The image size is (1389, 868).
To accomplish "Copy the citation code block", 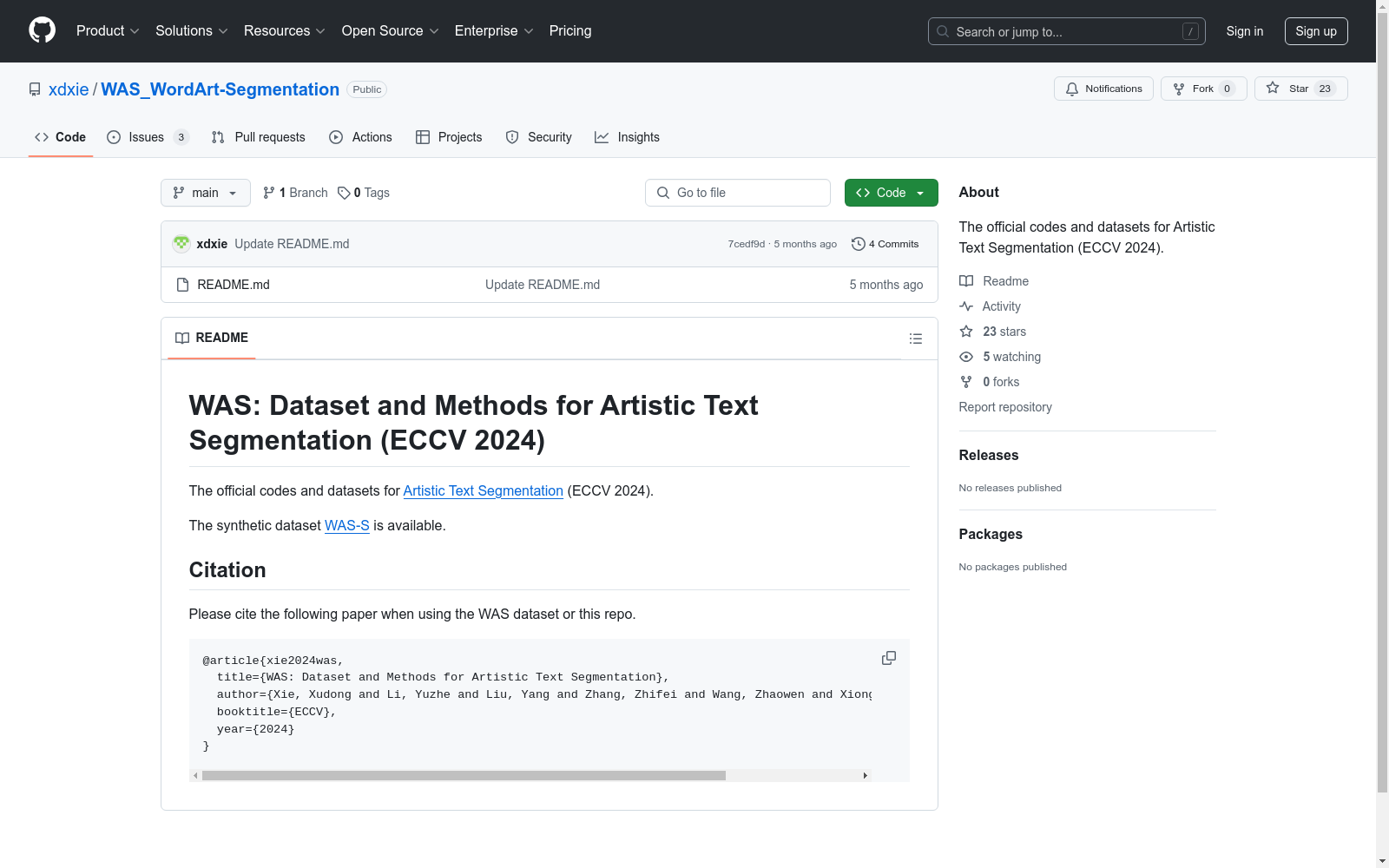I will (x=889, y=658).
